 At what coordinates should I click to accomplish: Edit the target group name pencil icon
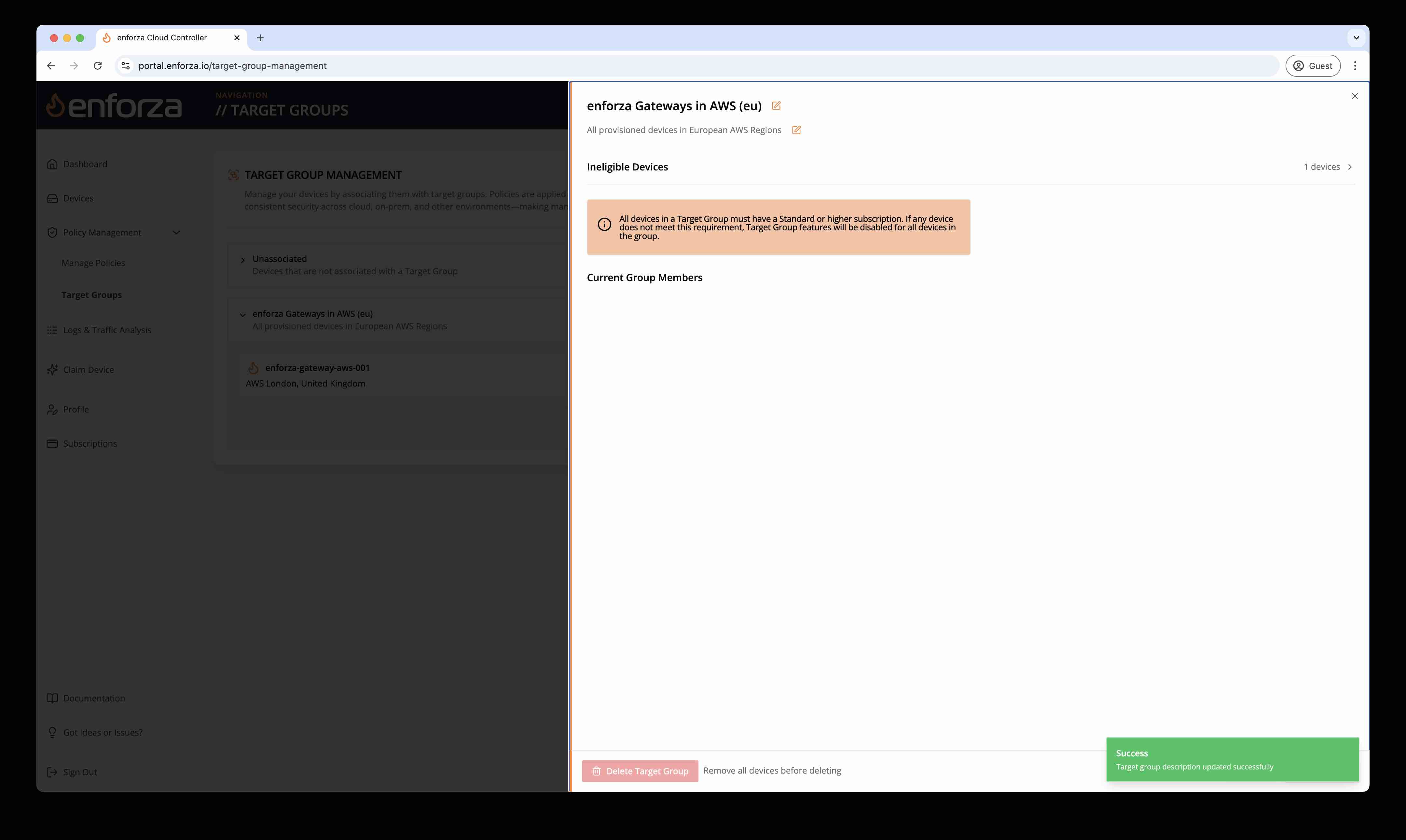776,106
